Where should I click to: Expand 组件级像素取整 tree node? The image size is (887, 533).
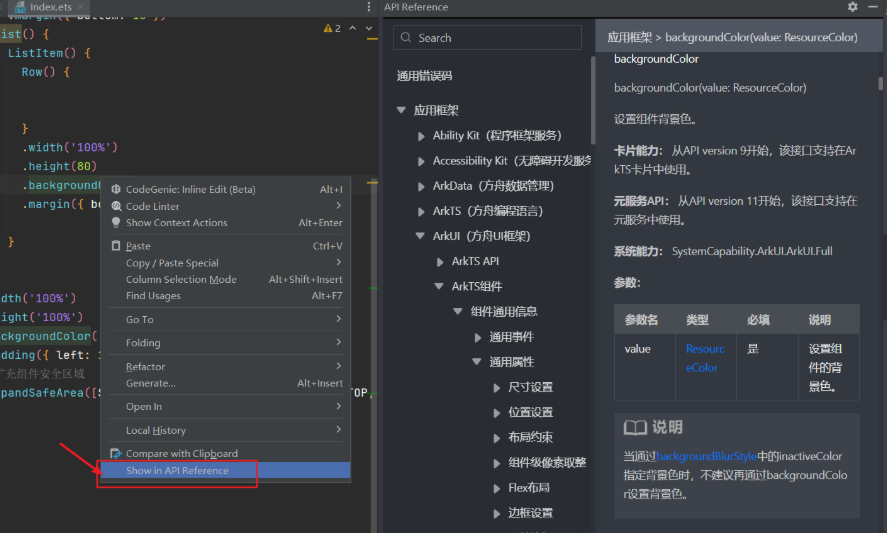497,463
